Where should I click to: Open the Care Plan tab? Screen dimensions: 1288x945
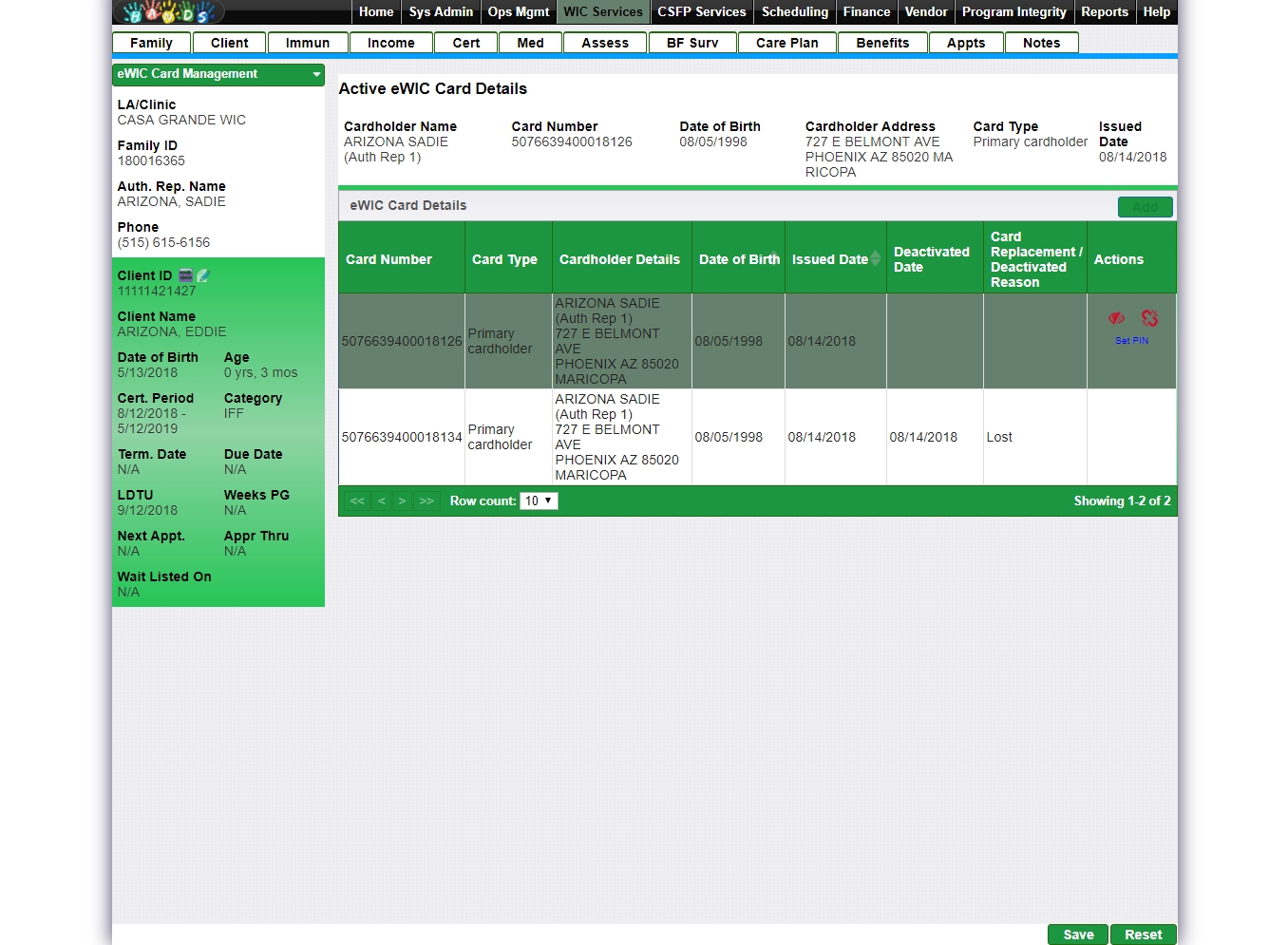[786, 43]
